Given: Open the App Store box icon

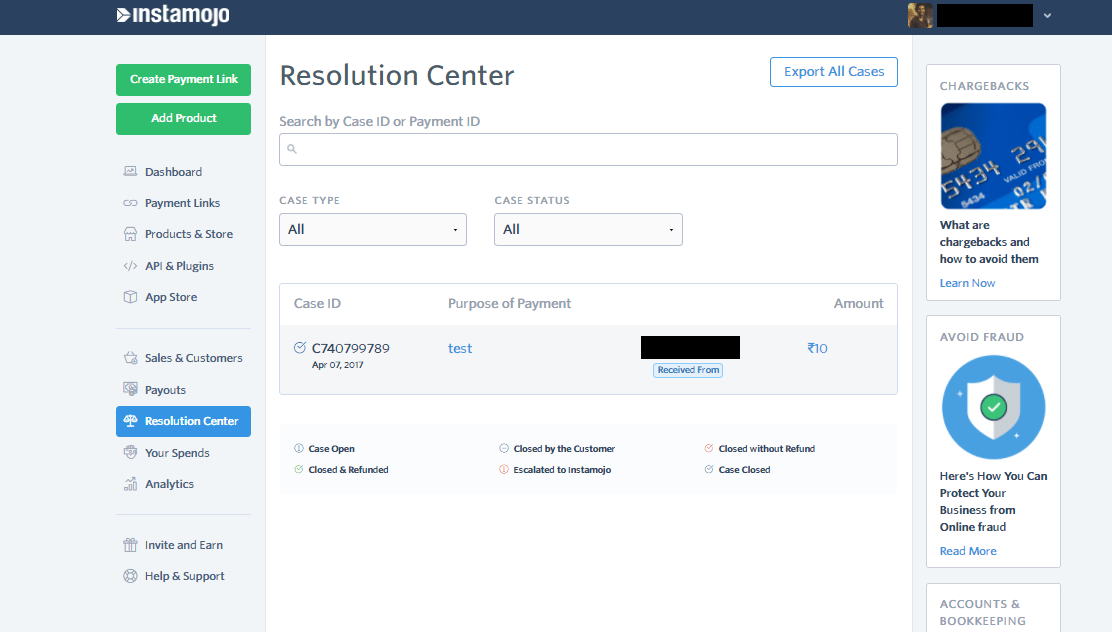Looking at the screenshot, I should [130, 296].
